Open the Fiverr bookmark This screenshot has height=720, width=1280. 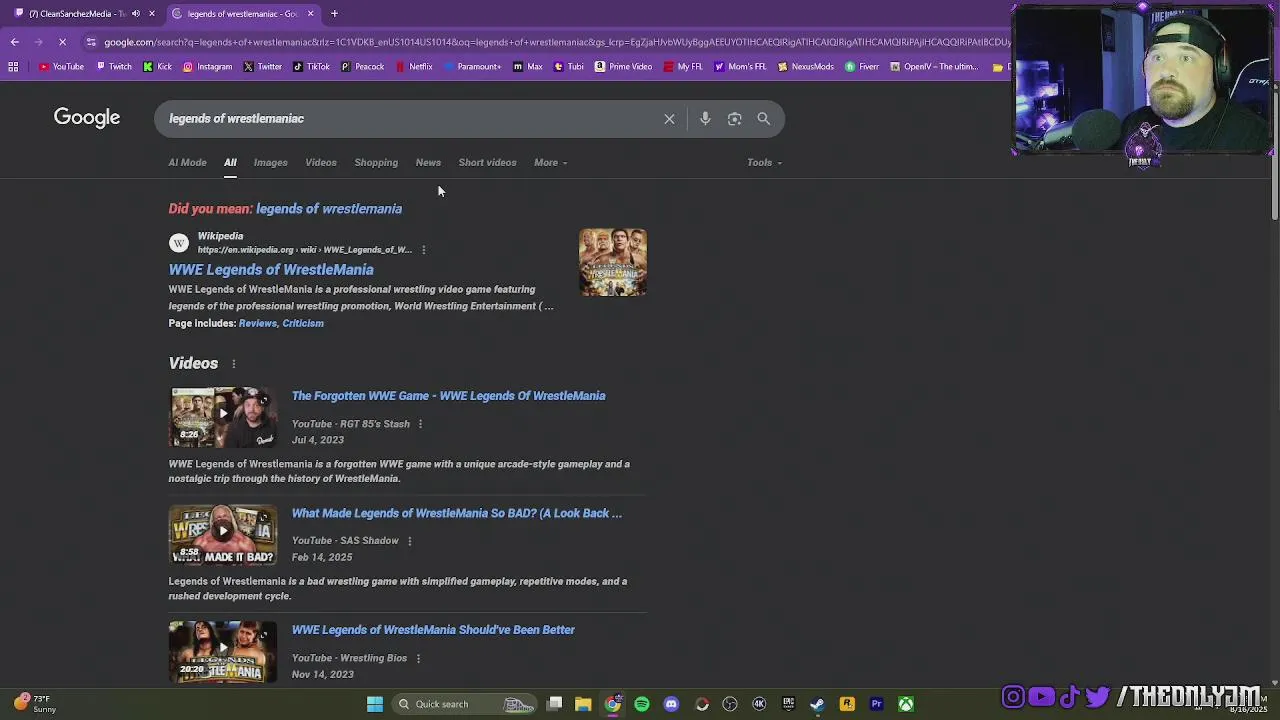pyautogui.click(x=862, y=67)
